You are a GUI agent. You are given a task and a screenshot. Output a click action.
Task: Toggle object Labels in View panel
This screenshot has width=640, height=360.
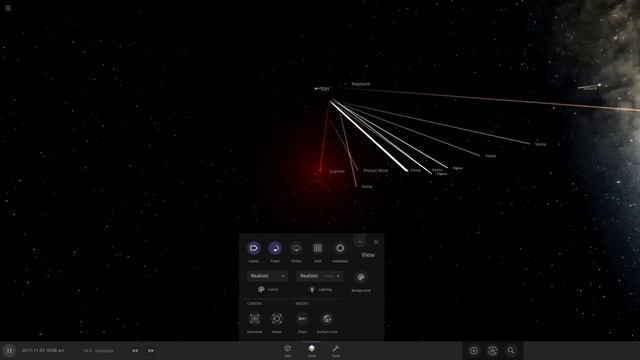[253, 248]
